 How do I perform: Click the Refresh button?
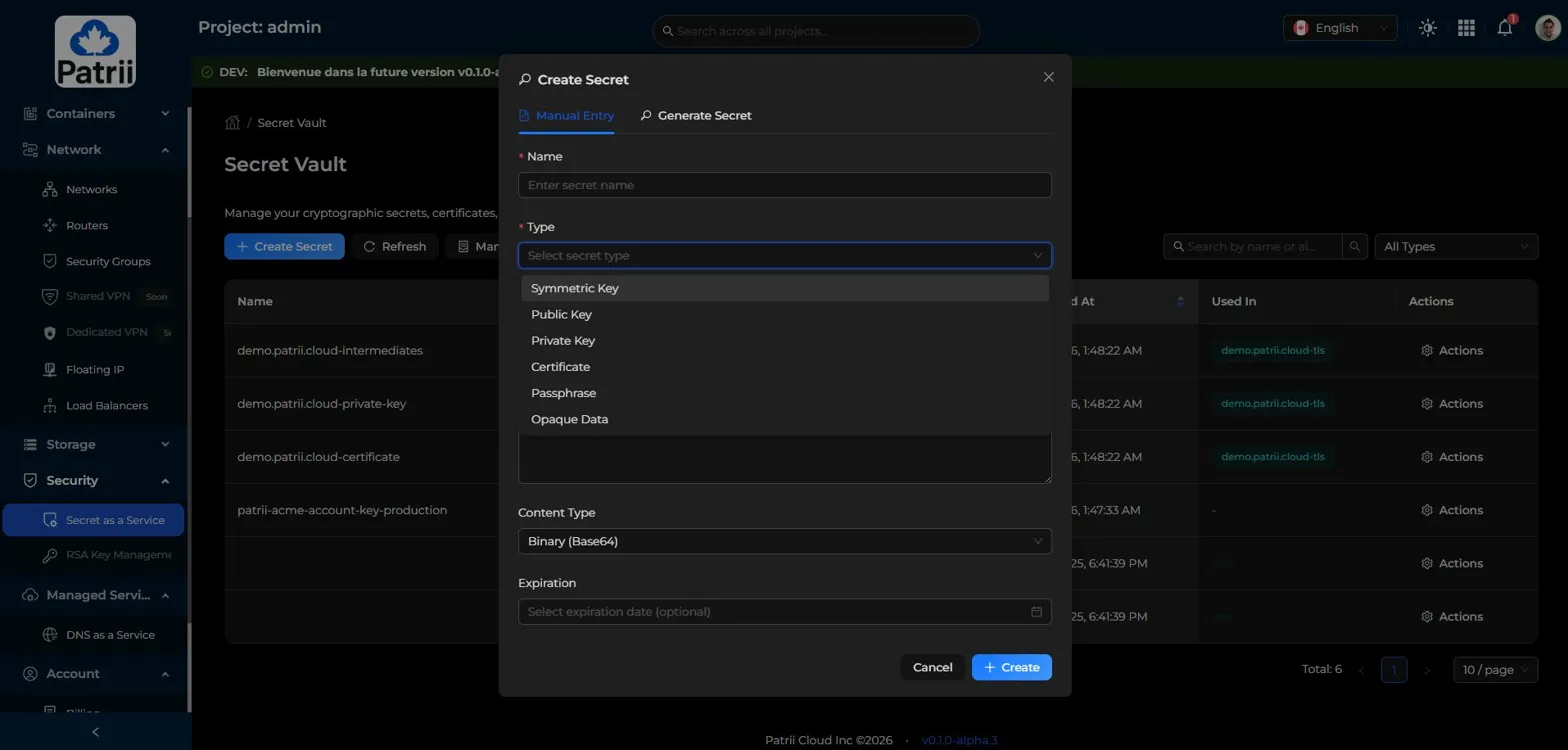coord(394,246)
